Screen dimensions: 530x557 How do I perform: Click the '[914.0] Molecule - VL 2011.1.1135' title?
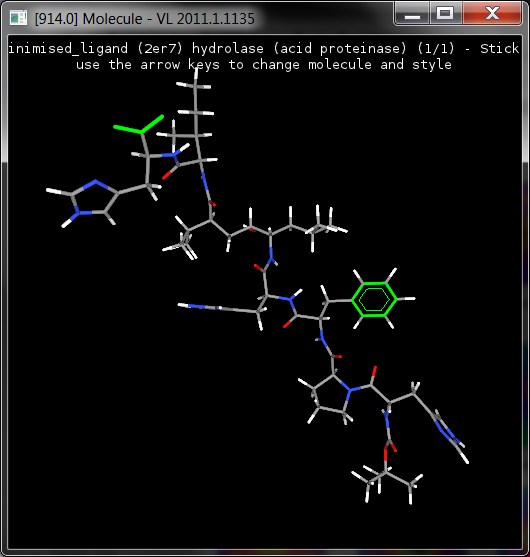pos(145,18)
